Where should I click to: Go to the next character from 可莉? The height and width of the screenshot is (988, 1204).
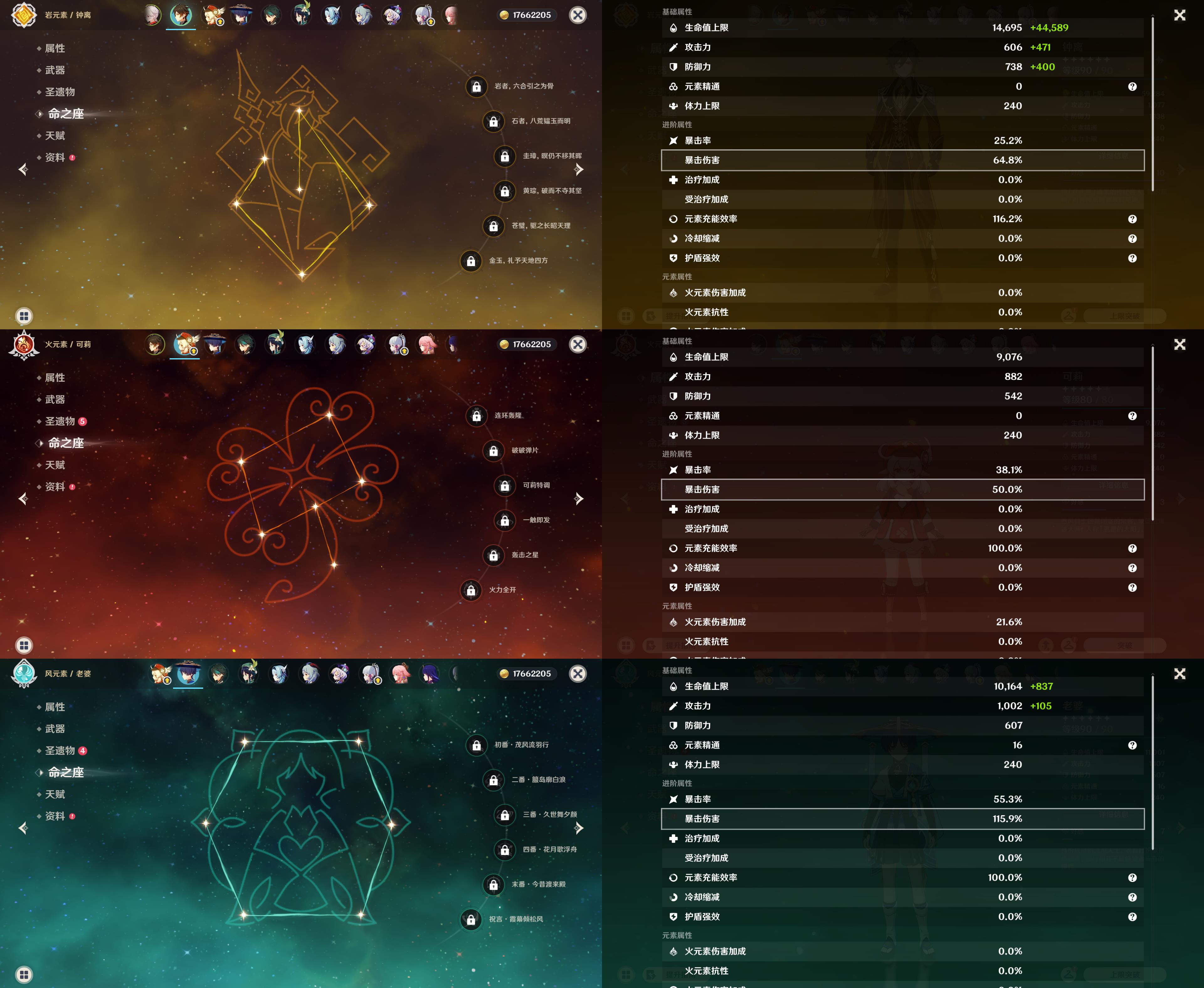(x=579, y=499)
